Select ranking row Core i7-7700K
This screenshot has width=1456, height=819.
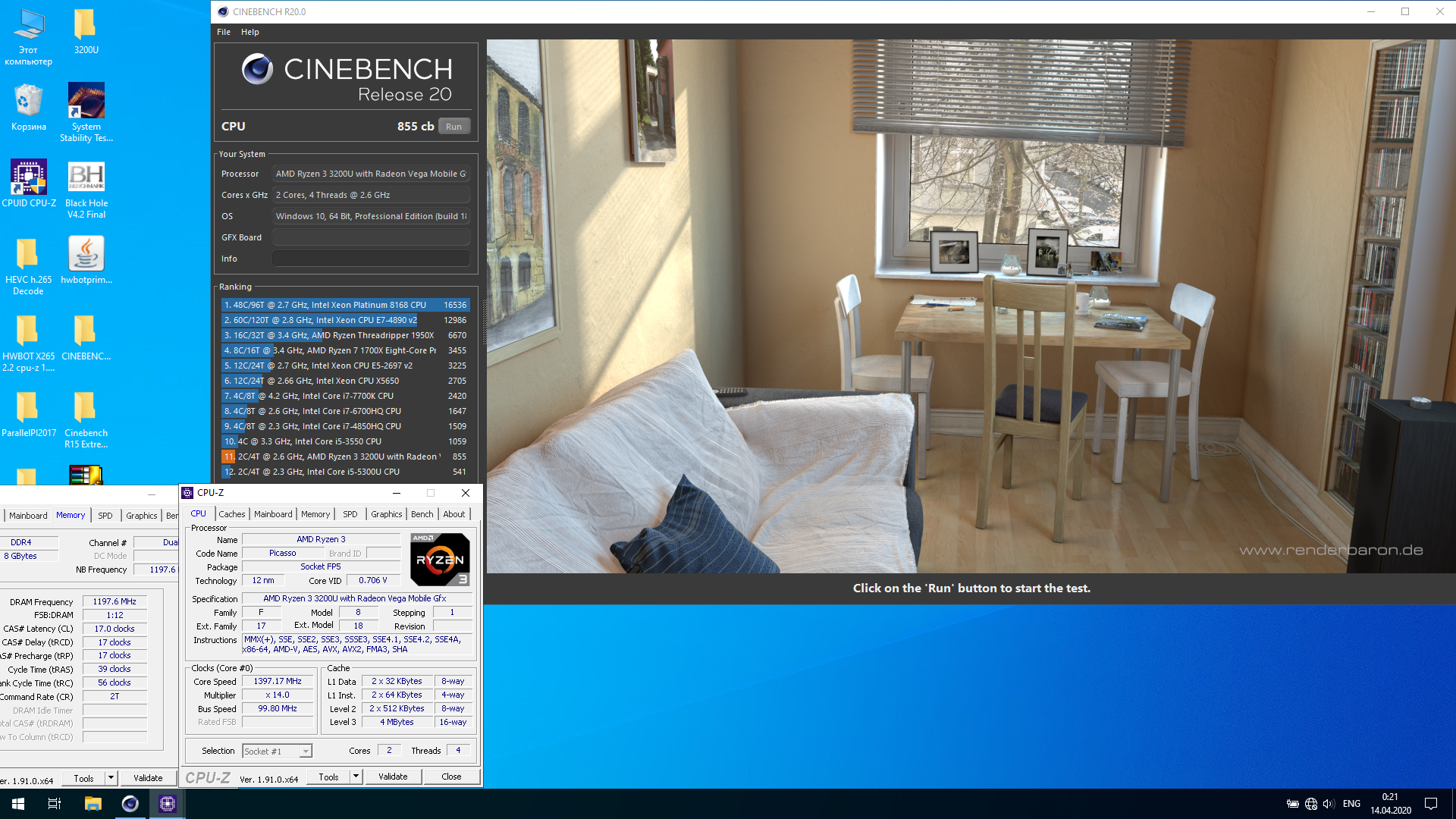345,396
